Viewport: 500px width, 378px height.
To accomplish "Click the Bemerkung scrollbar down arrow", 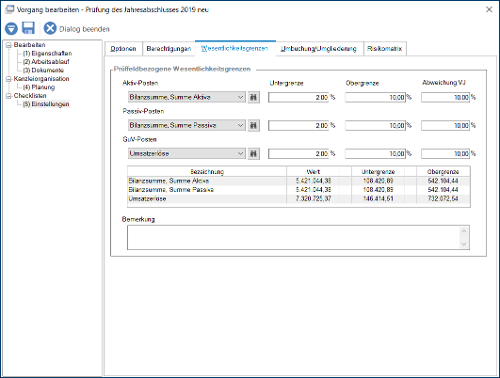I will [464, 244].
